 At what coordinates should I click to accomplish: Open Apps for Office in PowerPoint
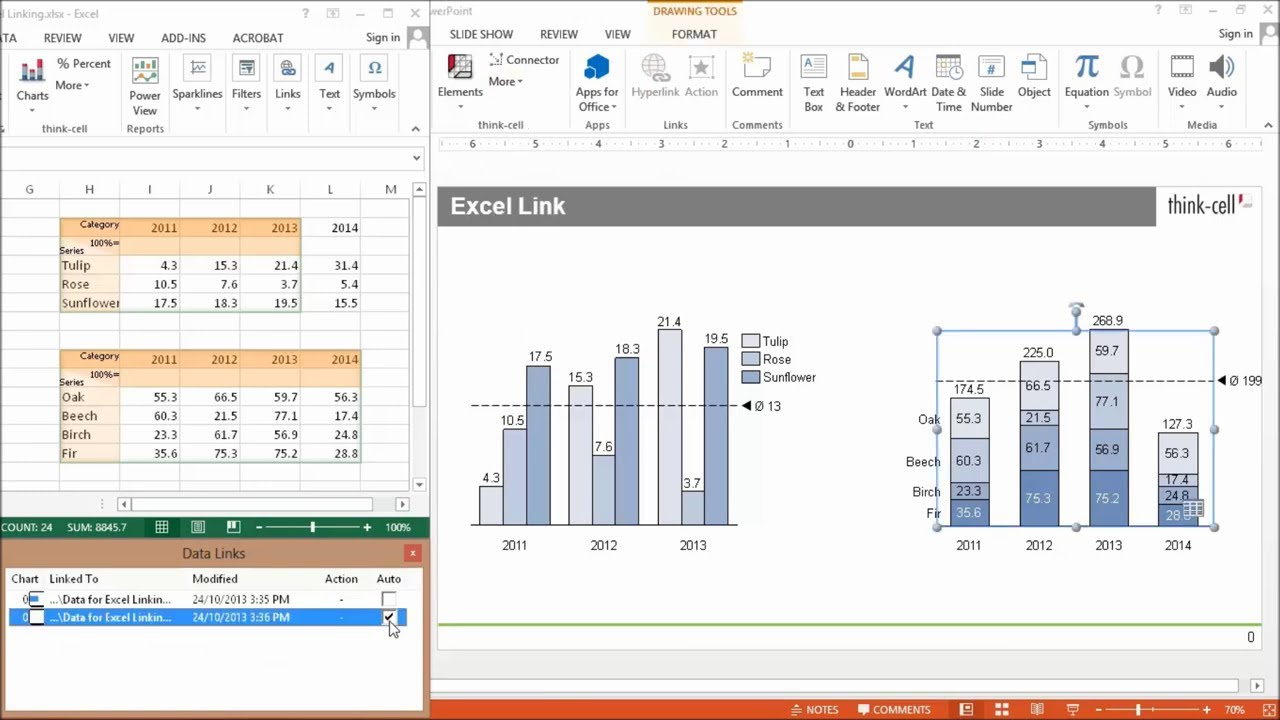coord(596,84)
